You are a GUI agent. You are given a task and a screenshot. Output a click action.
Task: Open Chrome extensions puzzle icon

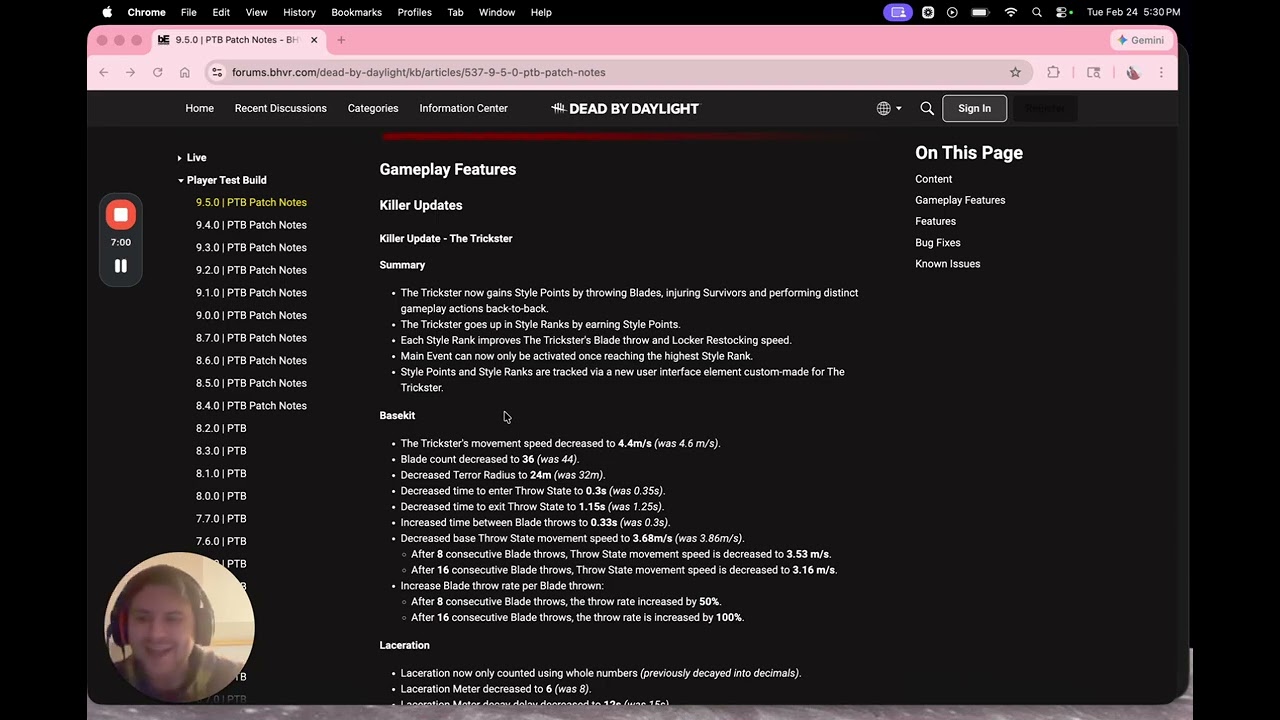pos(1053,72)
